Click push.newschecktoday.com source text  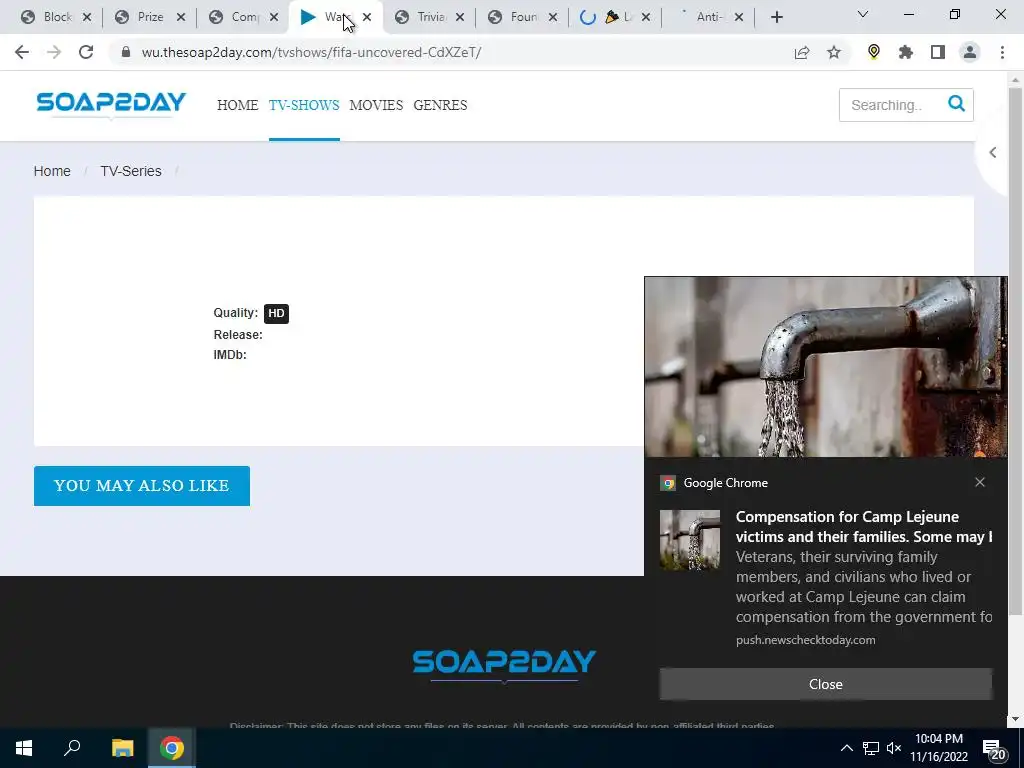click(805, 640)
